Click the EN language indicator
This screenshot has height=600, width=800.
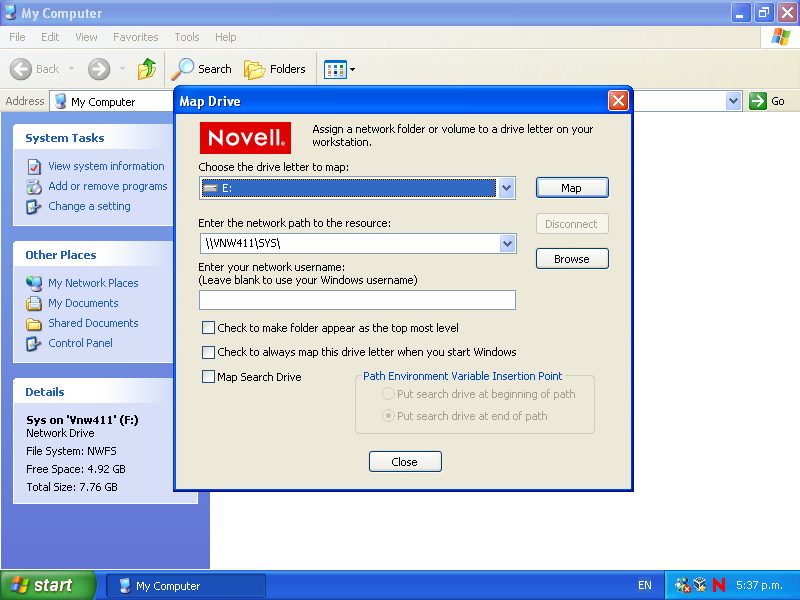(645, 585)
